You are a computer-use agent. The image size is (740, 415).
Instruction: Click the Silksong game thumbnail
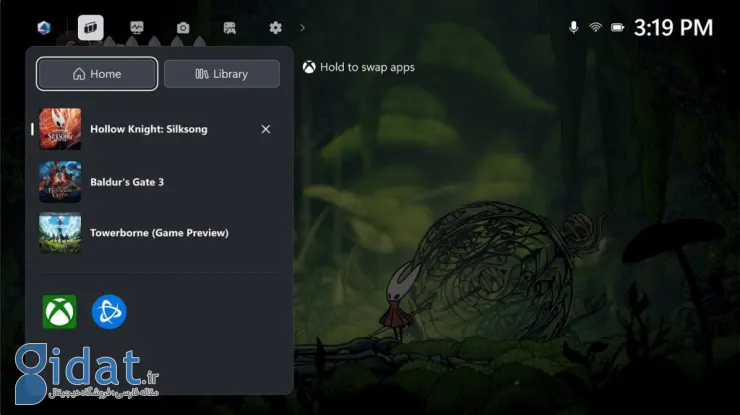tap(60, 129)
